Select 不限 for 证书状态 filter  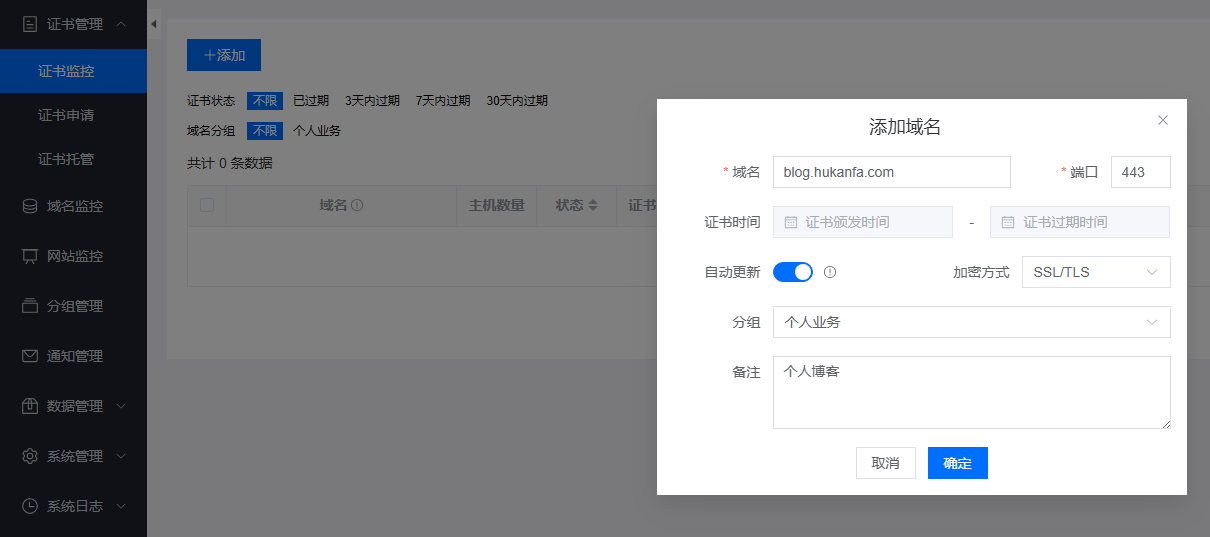click(265, 101)
